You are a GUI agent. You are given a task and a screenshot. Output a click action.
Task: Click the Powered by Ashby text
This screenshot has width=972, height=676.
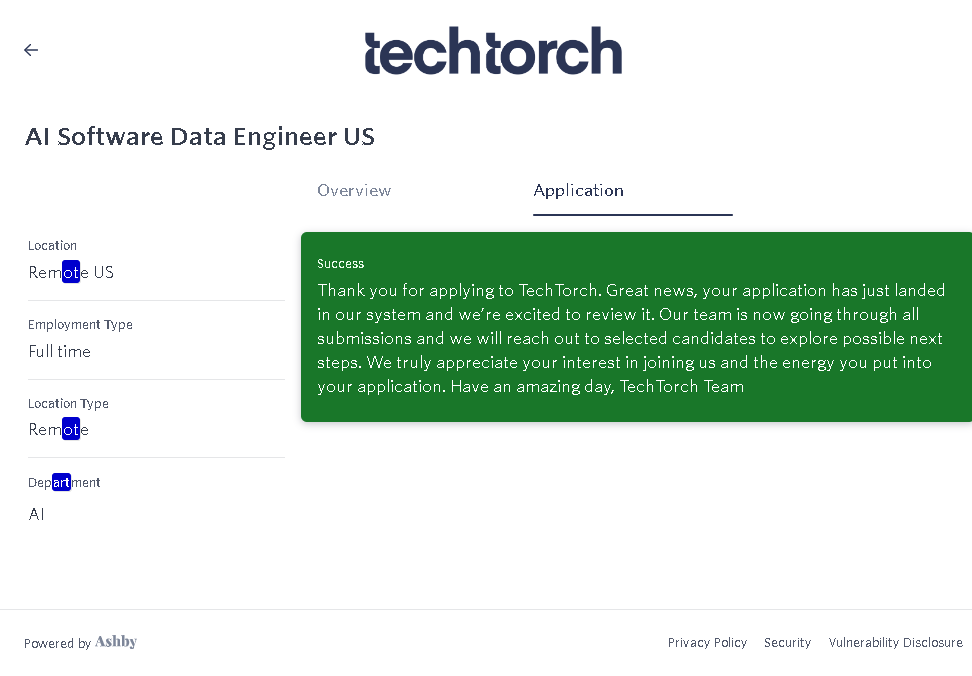pos(58,643)
